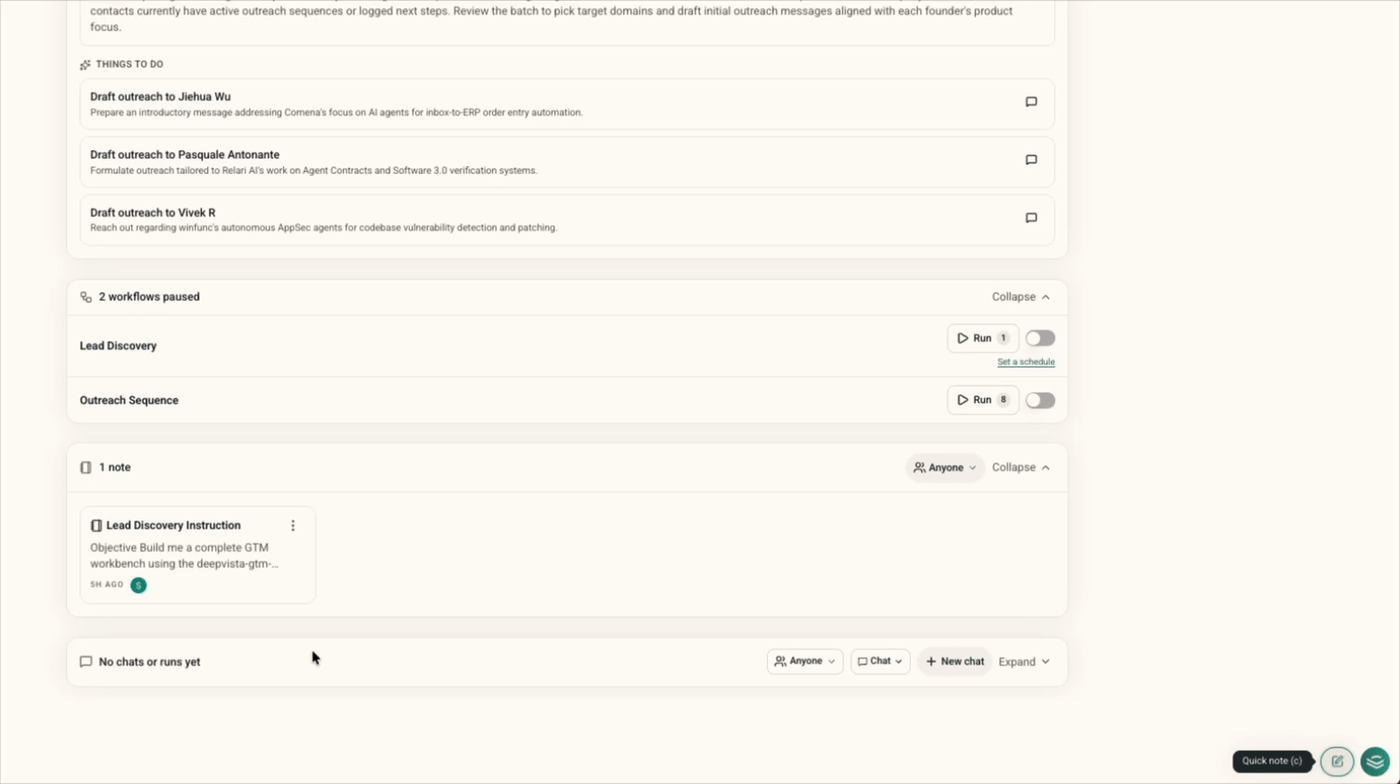Click the workflows icon beside '2 workflows paused'
The image size is (1400, 784).
[x=86, y=297]
